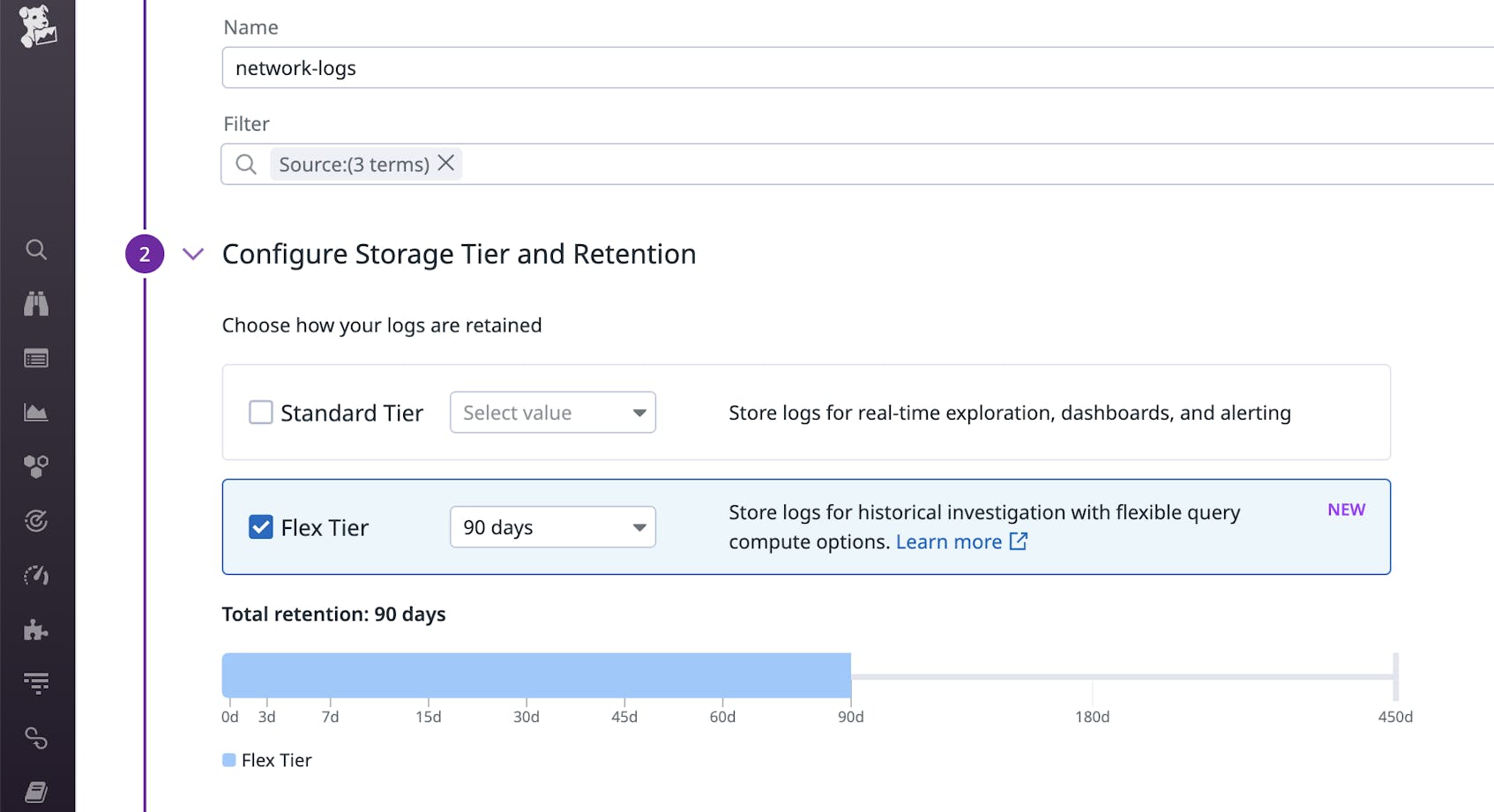Image resolution: width=1494 pixels, height=812 pixels.
Task: Open the Standard Tier Select value dropdown
Action: coord(552,412)
